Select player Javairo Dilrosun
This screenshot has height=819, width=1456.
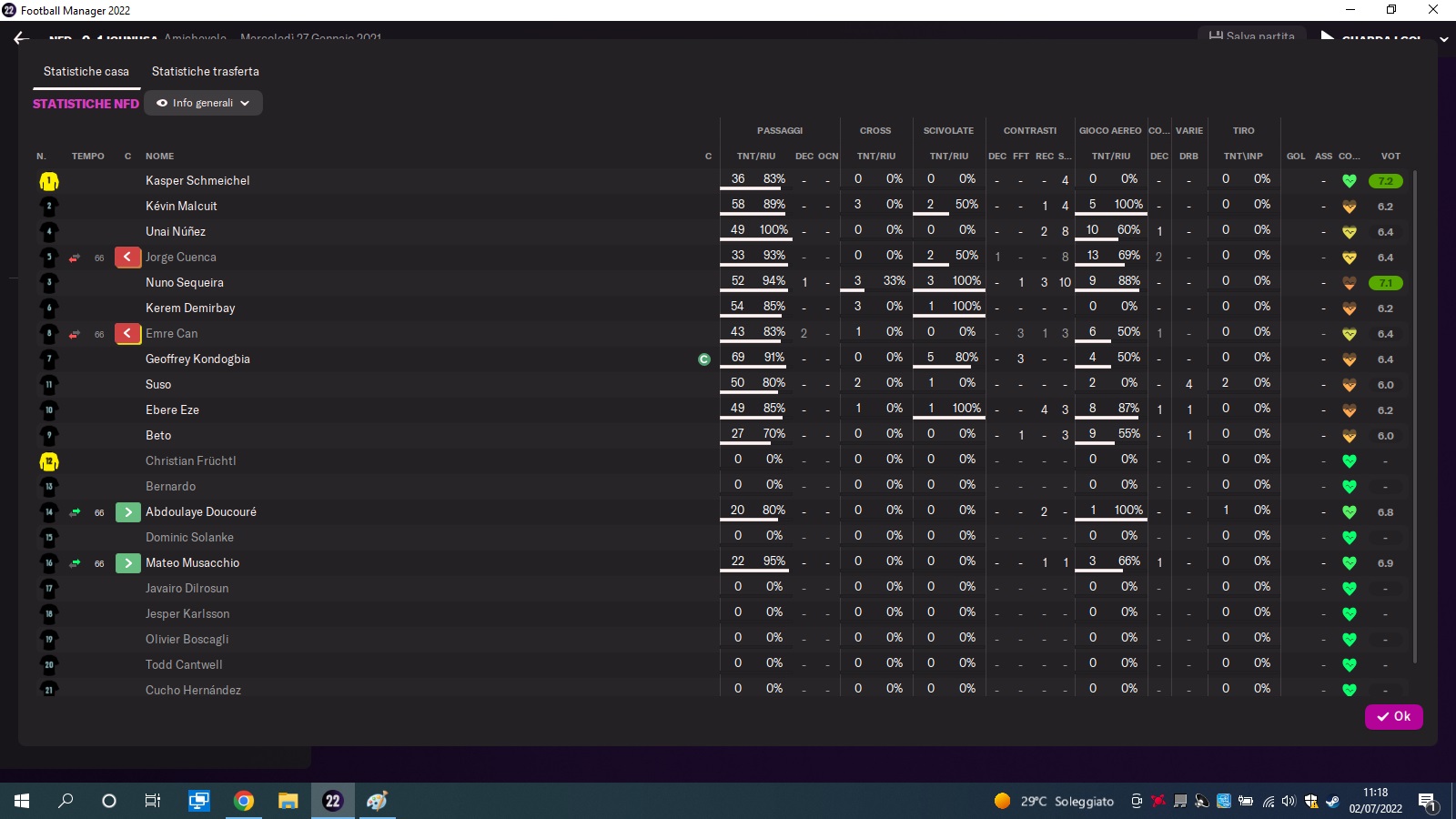coord(187,589)
